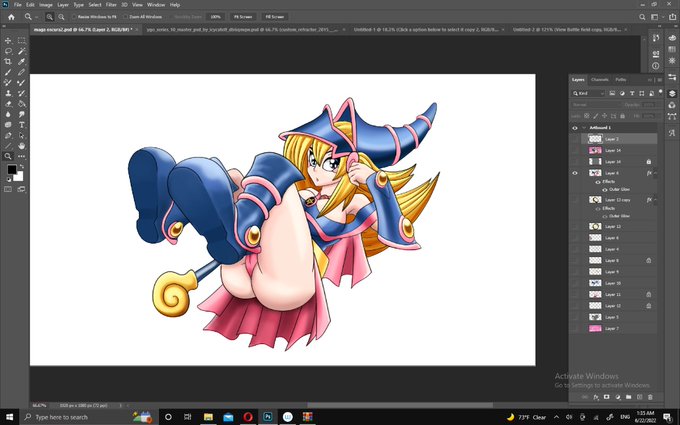Screen dimensions: 680x425
Task: Select the Hand tool
Action: 21,146
